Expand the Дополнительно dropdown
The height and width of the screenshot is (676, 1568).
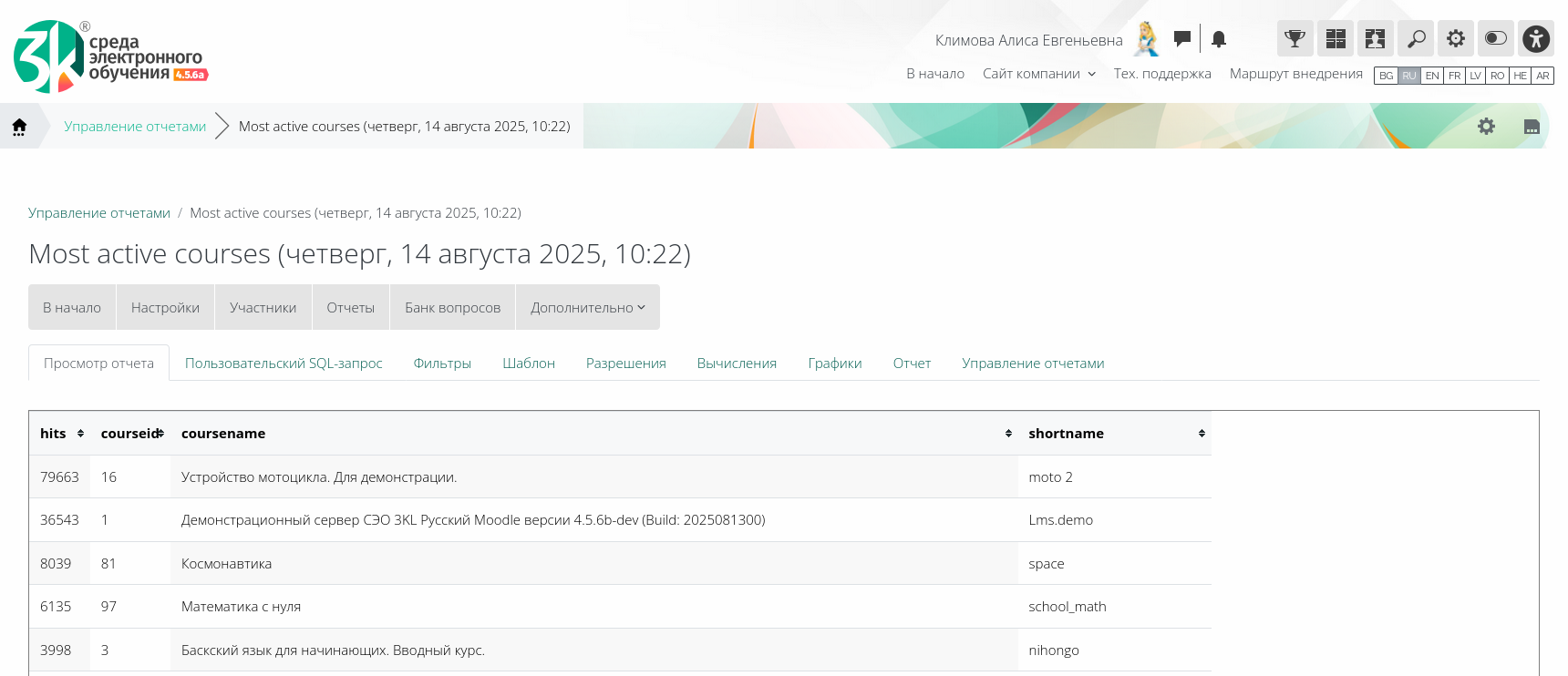(x=587, y=308)
